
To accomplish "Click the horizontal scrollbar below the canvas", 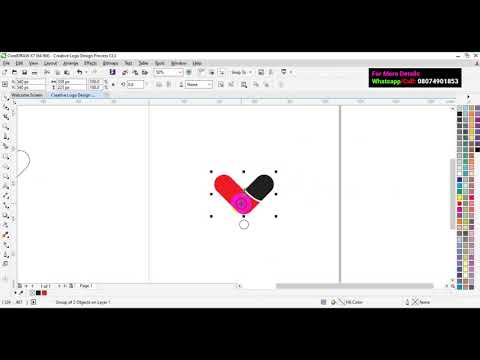I will tap(355, 286).
